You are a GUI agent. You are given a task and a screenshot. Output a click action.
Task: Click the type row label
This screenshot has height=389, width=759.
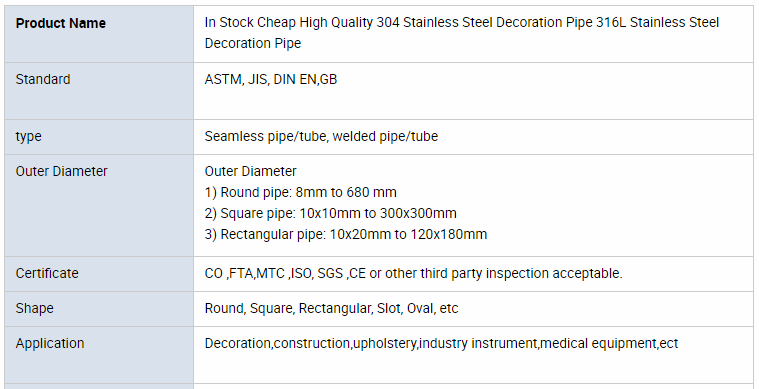coord(28,136)
